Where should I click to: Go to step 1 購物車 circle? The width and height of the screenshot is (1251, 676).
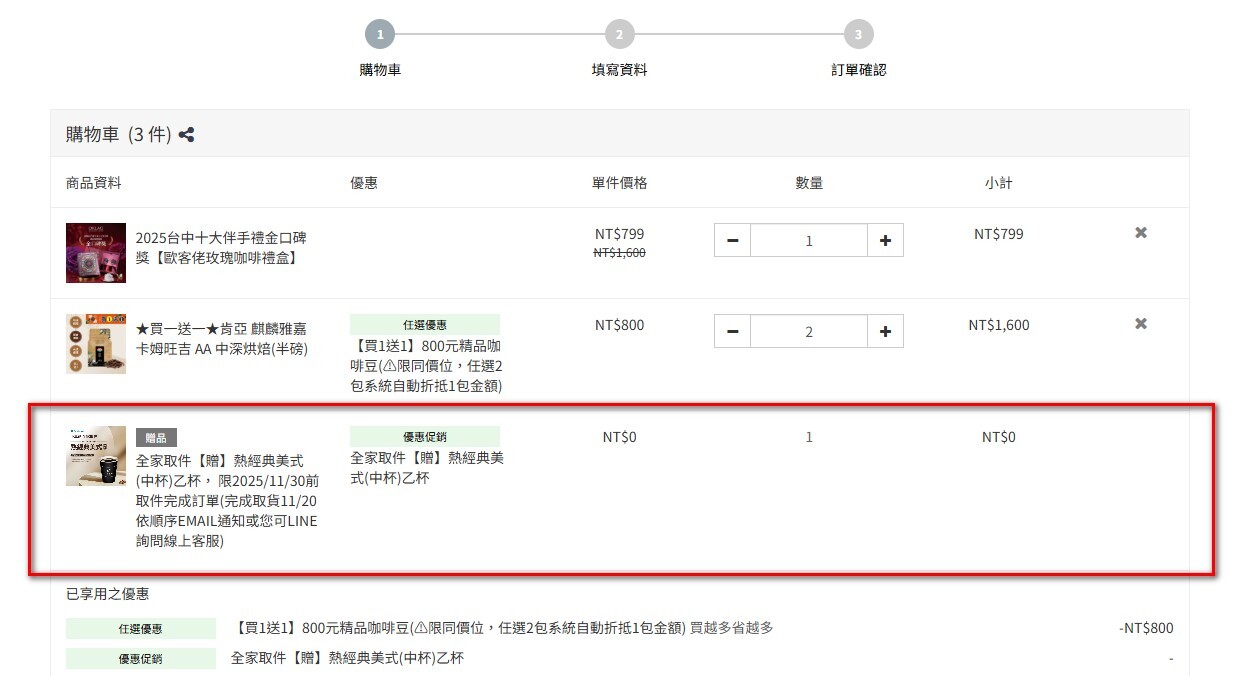(380, 35)
